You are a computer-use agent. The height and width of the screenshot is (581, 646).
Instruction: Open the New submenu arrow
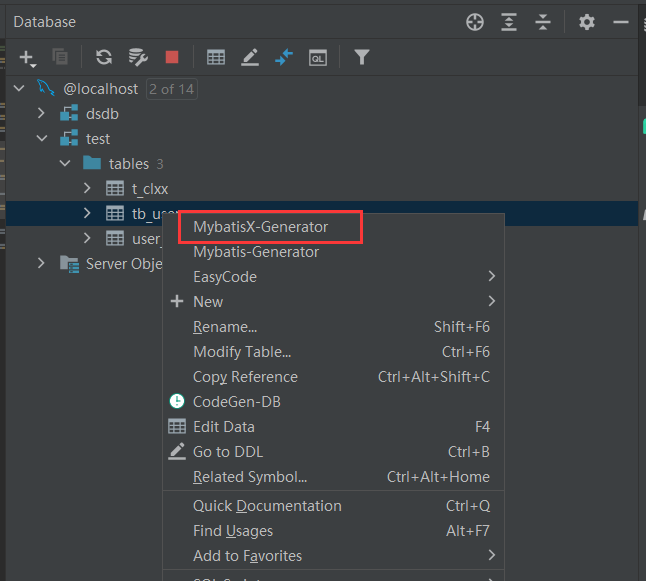[492, 301]
